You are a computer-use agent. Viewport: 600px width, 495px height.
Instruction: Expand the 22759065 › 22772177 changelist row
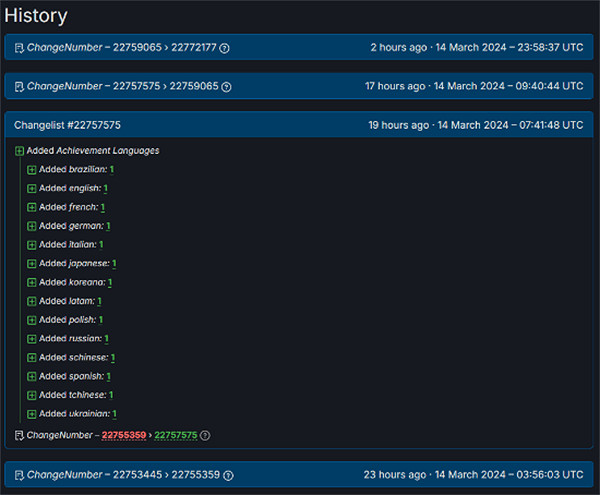coord(300,48)
